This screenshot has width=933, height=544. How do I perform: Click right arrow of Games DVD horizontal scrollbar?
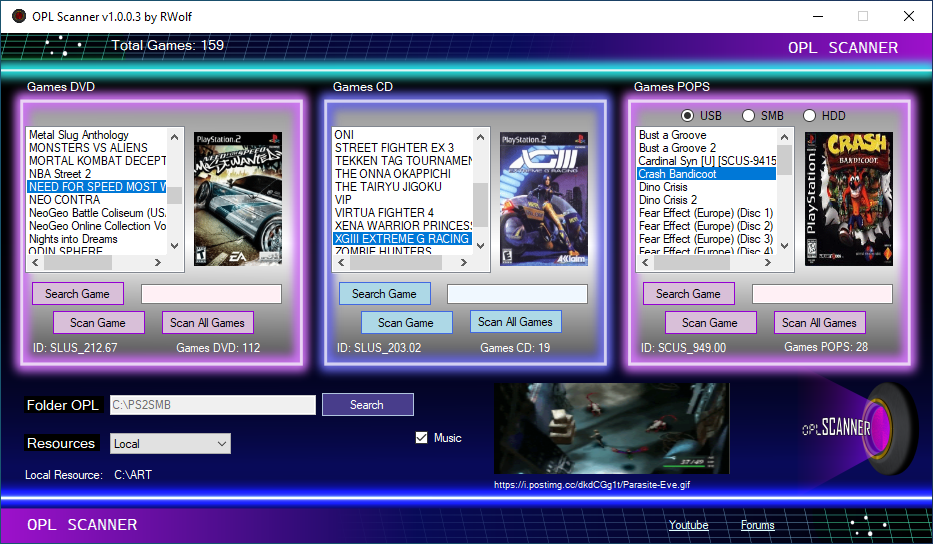point(158,262)
